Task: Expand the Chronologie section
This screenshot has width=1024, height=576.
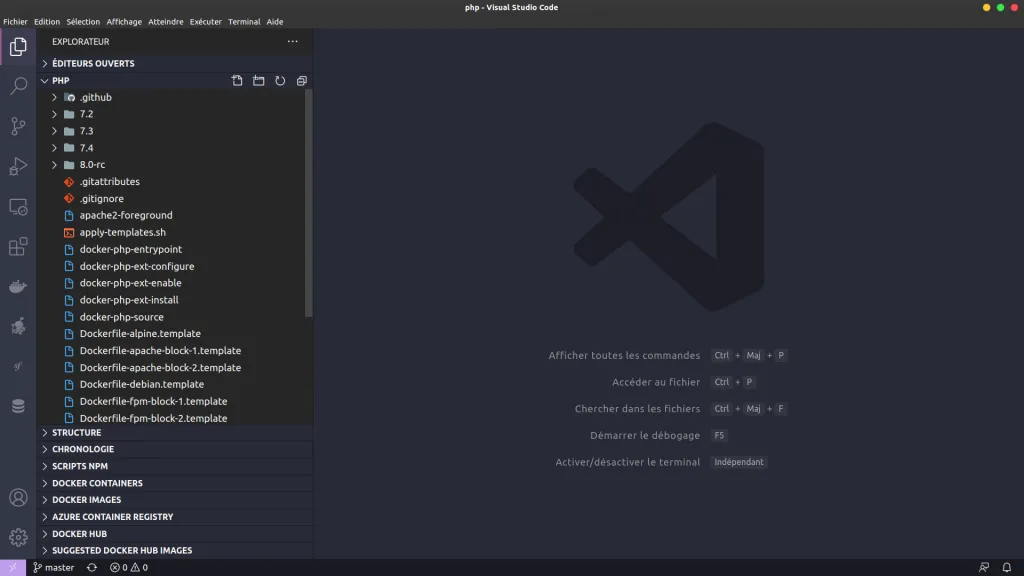Action: point(83,449)
